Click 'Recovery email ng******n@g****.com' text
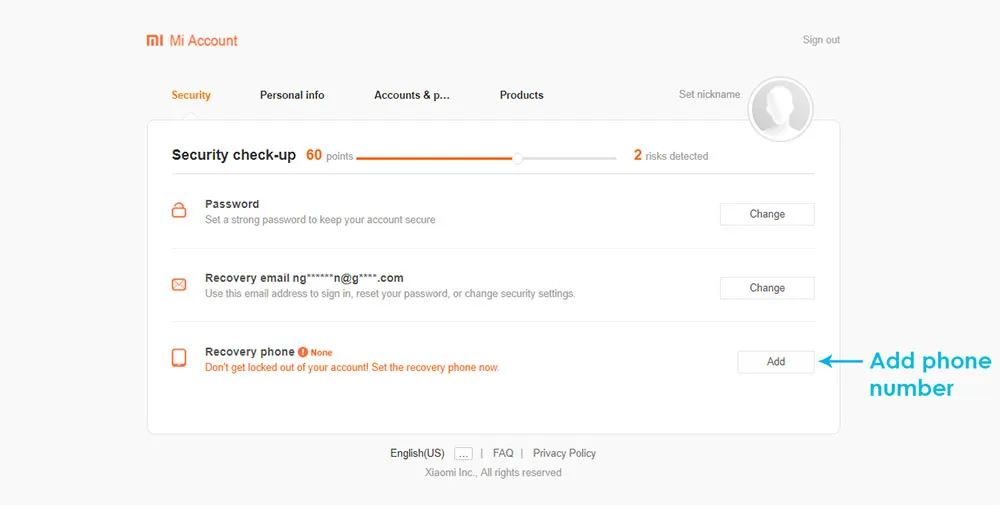Viewport: 1000px width, 505px height. click(x=304, y=278)
